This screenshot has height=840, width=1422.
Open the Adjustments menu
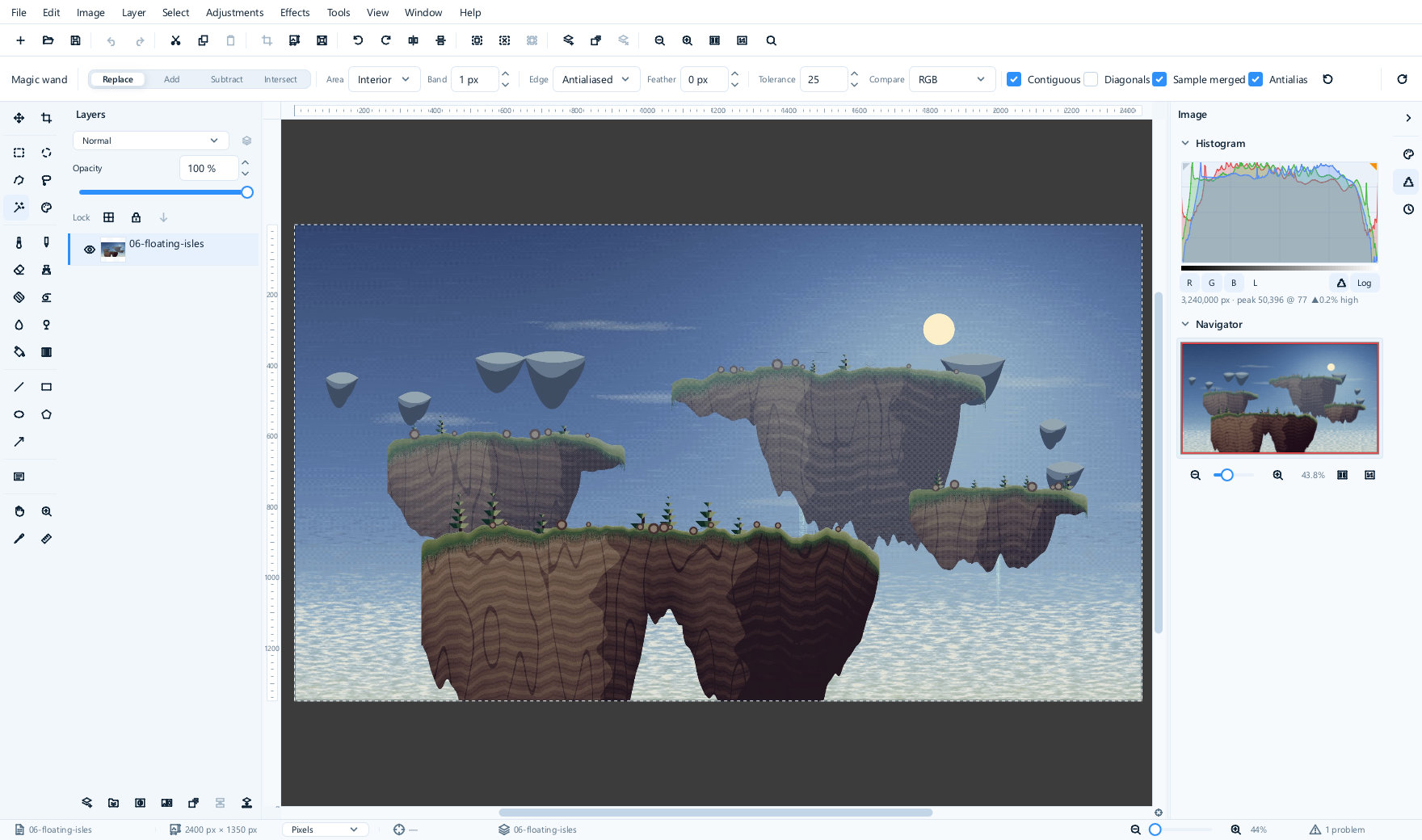[x=234, y=12]
